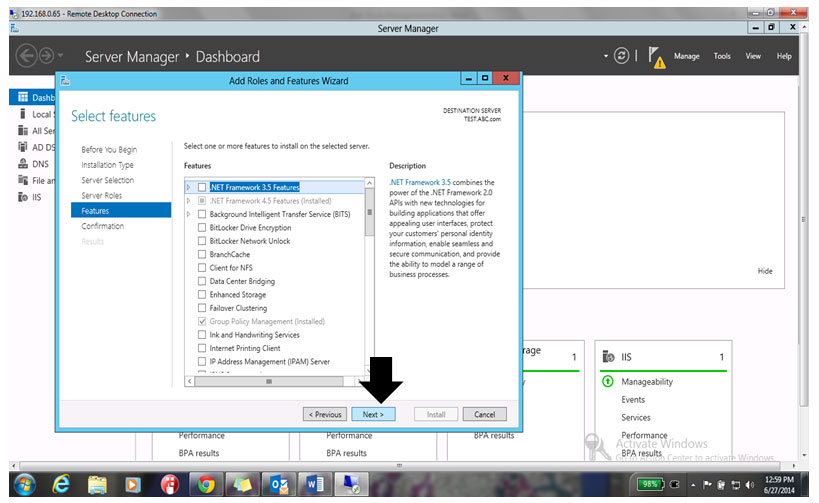Image resolution: width=819 pixels, height=503 pixels.
Task: Click the green Manageability status icon
Action: click(x=607, y=381)
